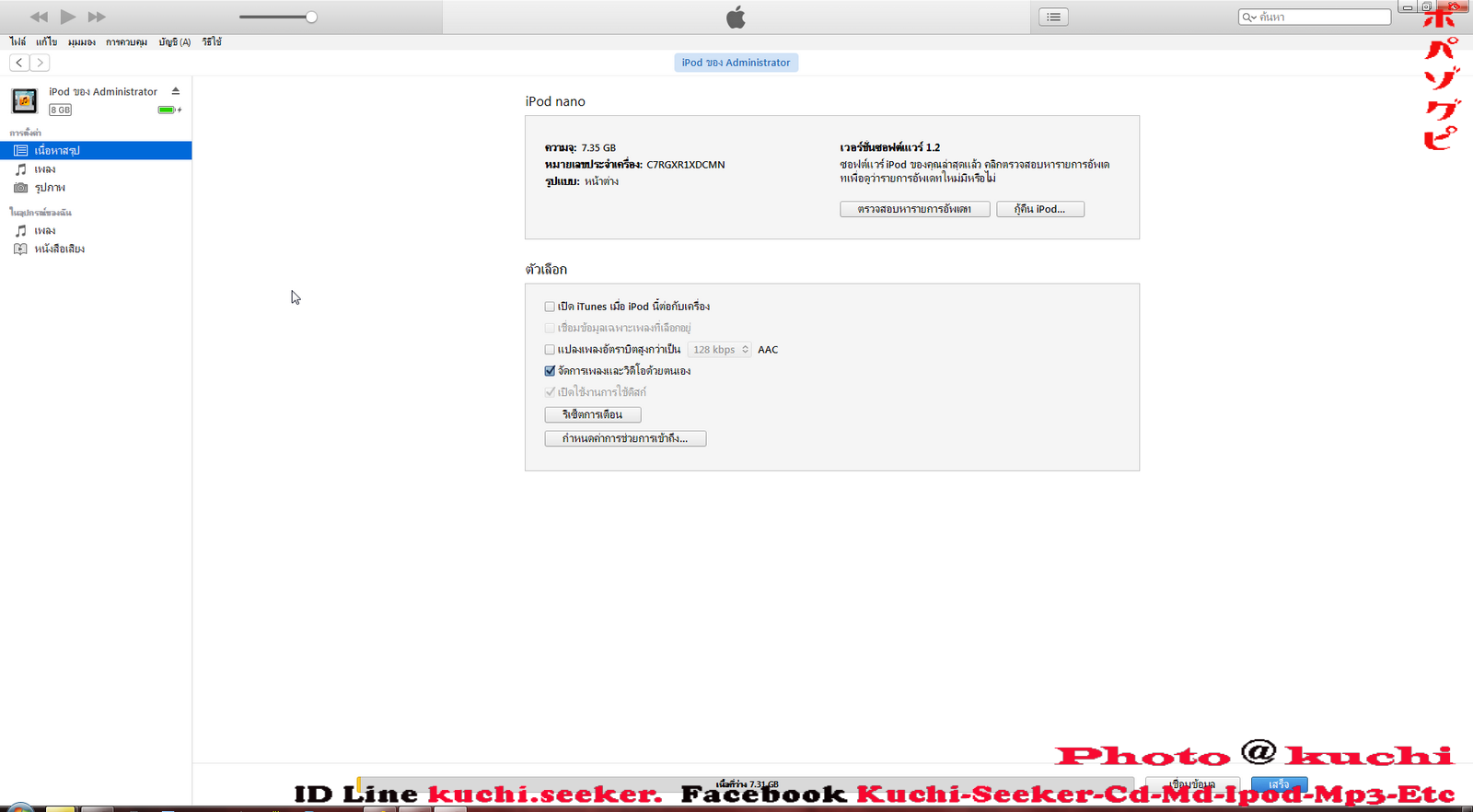The width and height of the screenshot is (1473, 812).
Task: Uncheck จัดการเพลงและวิดีโอด้วยตนเอง checkbox
Action: [x=550, y=371]
